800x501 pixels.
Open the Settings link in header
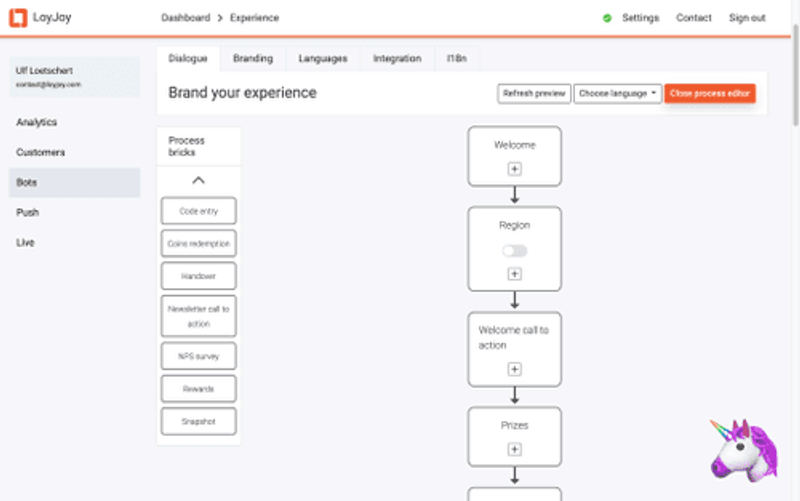[640, 18]
